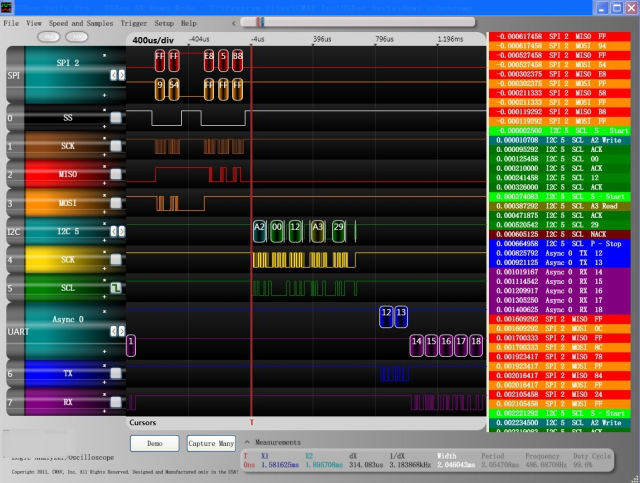640x483 pixels.
Task: Click the left arrow beside the overview scrollbar
Action: pyautogui.click(x=233, y=23)
